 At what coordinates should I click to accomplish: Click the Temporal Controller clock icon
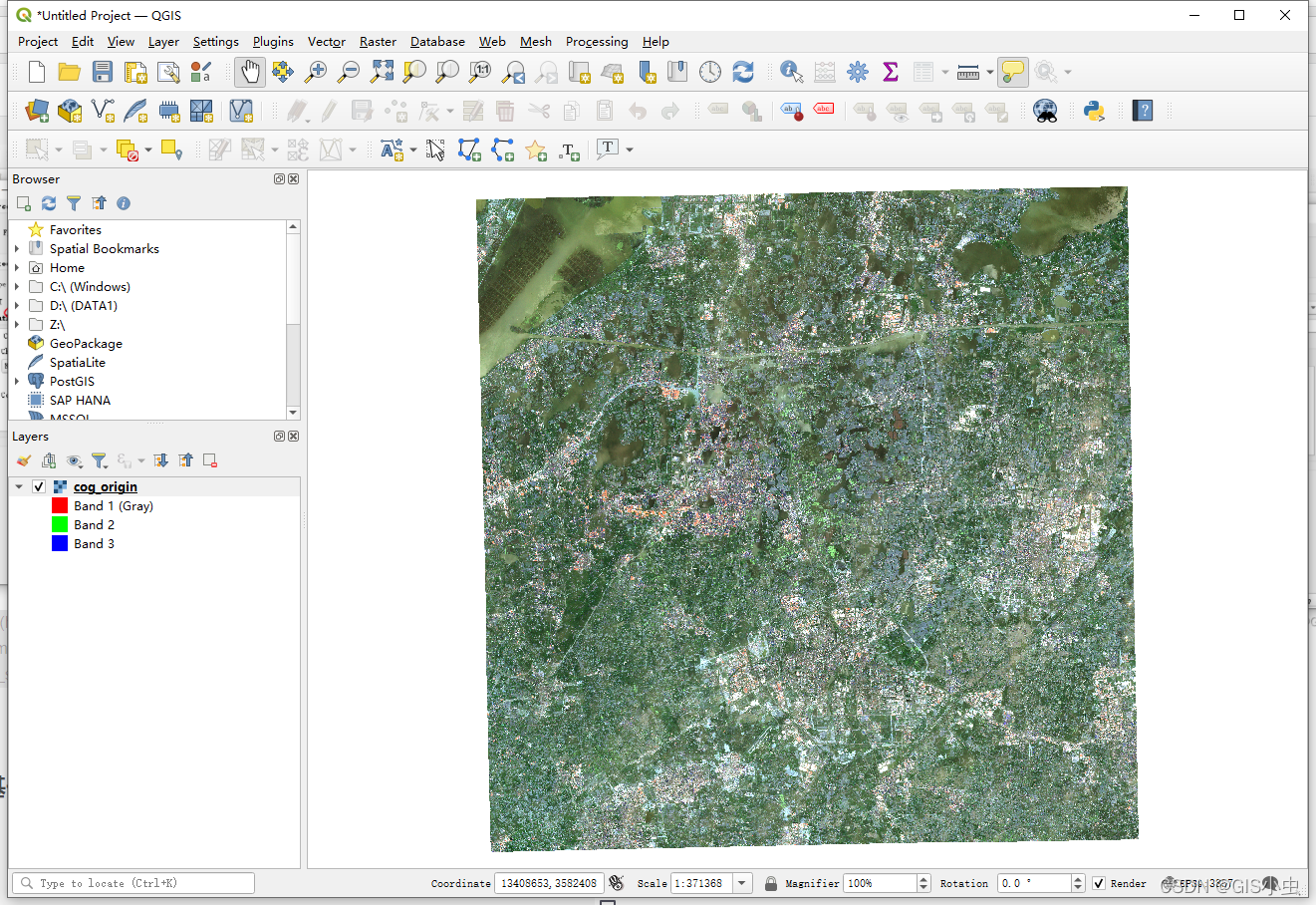(710, 72)
